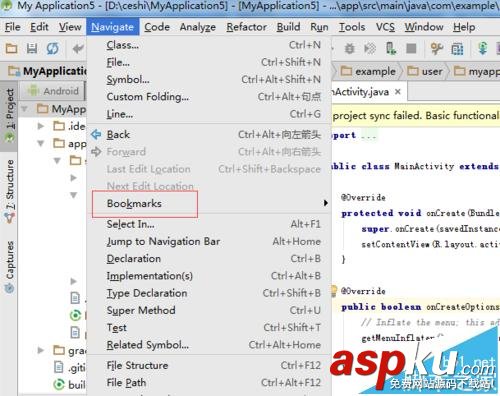Viewport: 500px width, 396px height.
Task: Open the Code menu
Action: click(157, 27)
